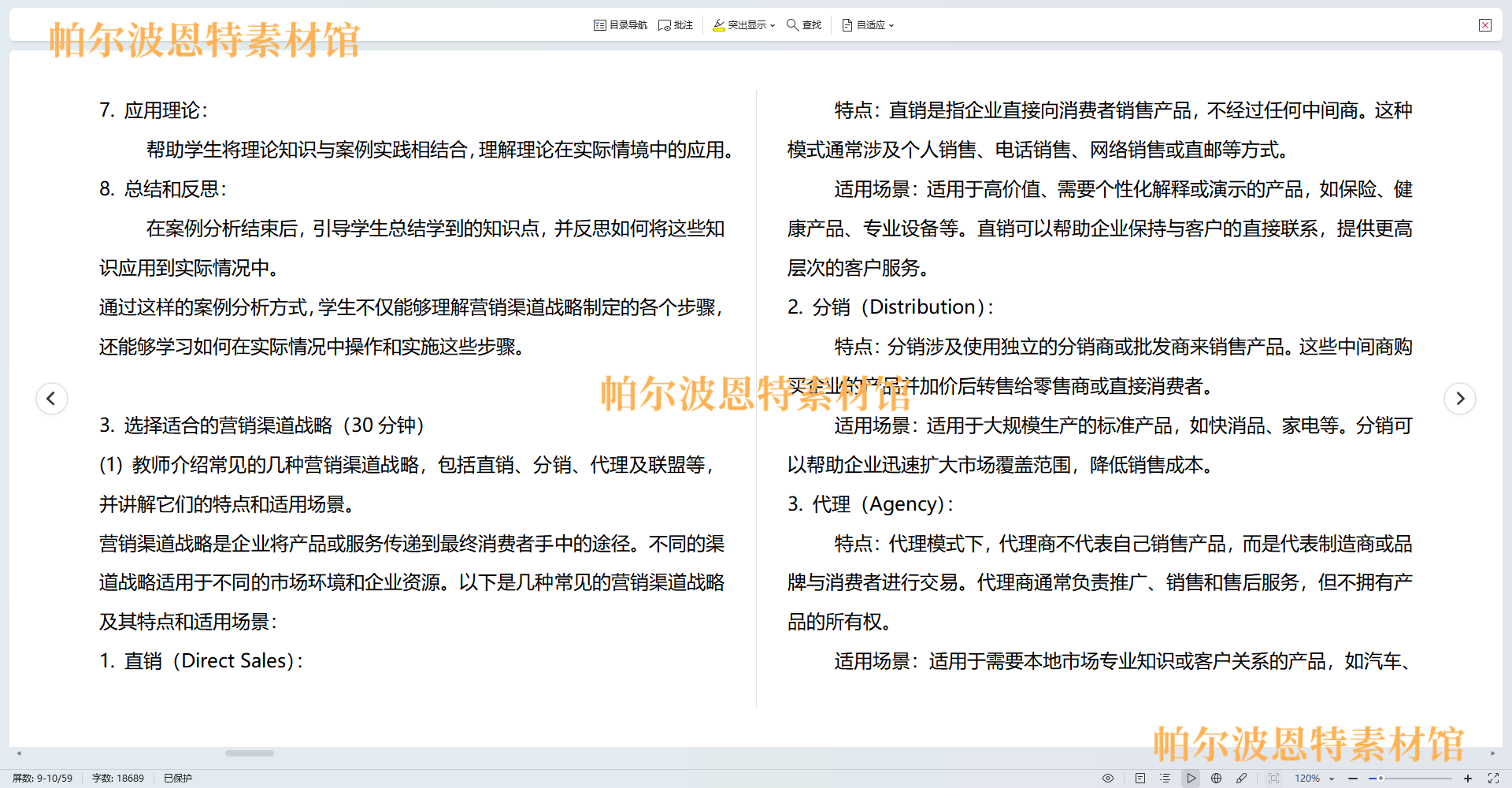Select the reading mode play icon
The width and height of the screenshot is (1512, 788).
click(1191, 778)
